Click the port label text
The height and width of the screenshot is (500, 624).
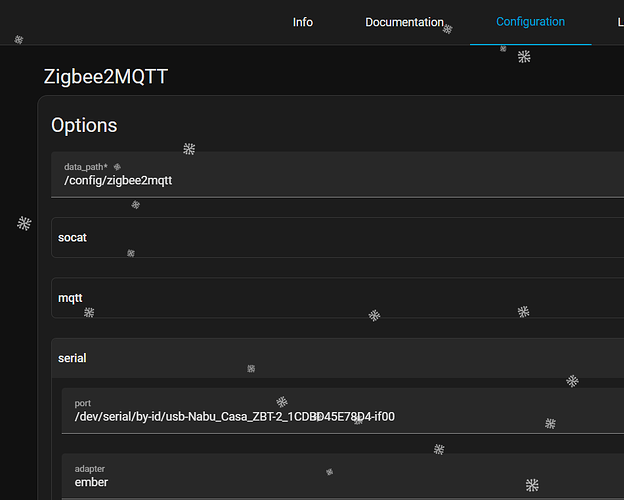[x=83, y=403]
